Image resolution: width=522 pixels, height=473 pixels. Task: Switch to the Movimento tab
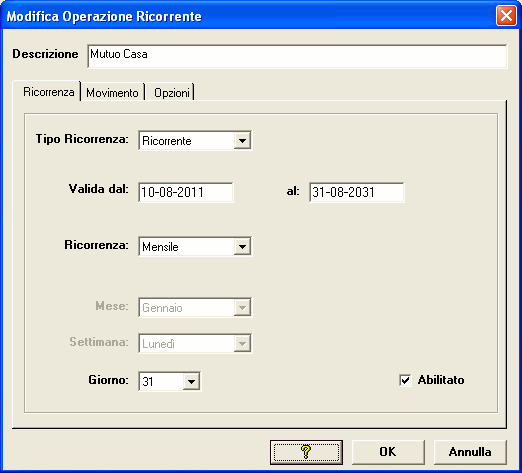click(x=112, y=92)
